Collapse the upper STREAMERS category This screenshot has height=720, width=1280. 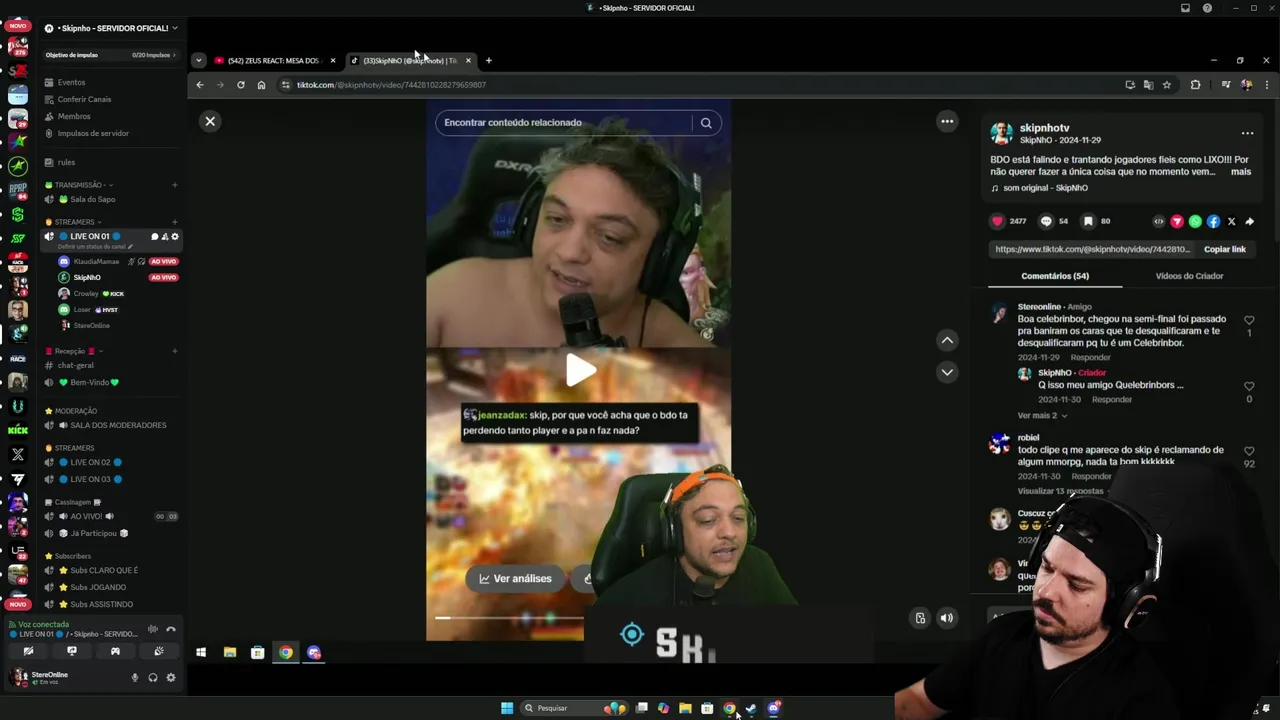click(x=74, y=222)
